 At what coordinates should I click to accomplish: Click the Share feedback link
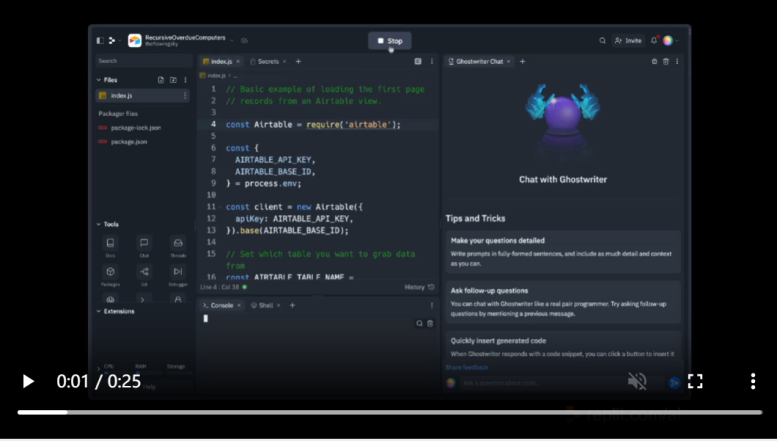pyautogui.click(x=467, y=368)
